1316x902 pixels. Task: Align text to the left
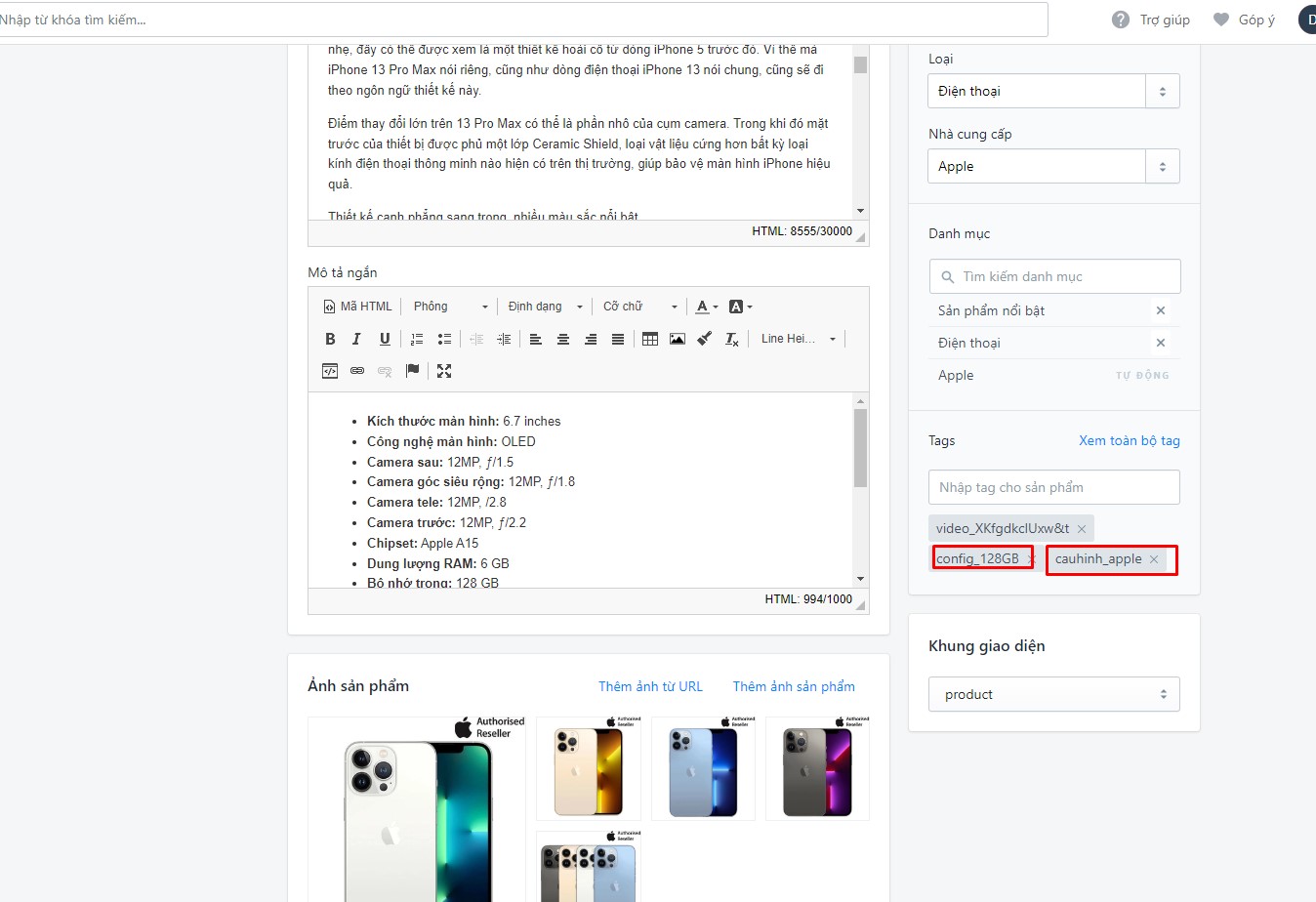[x=536, y=339]
